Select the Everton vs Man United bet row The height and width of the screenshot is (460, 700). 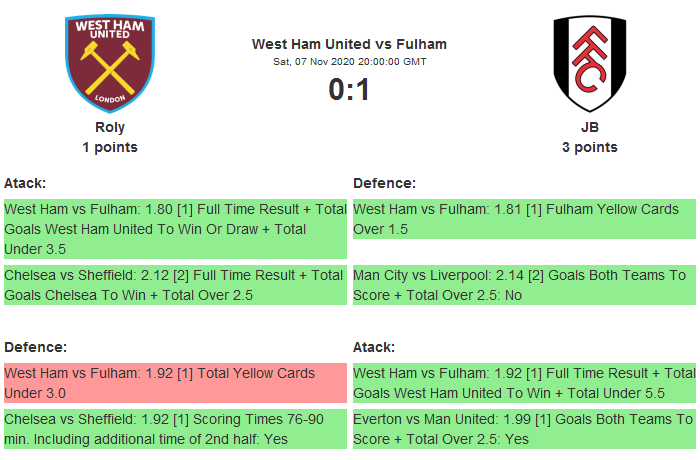tap(523, 429)
